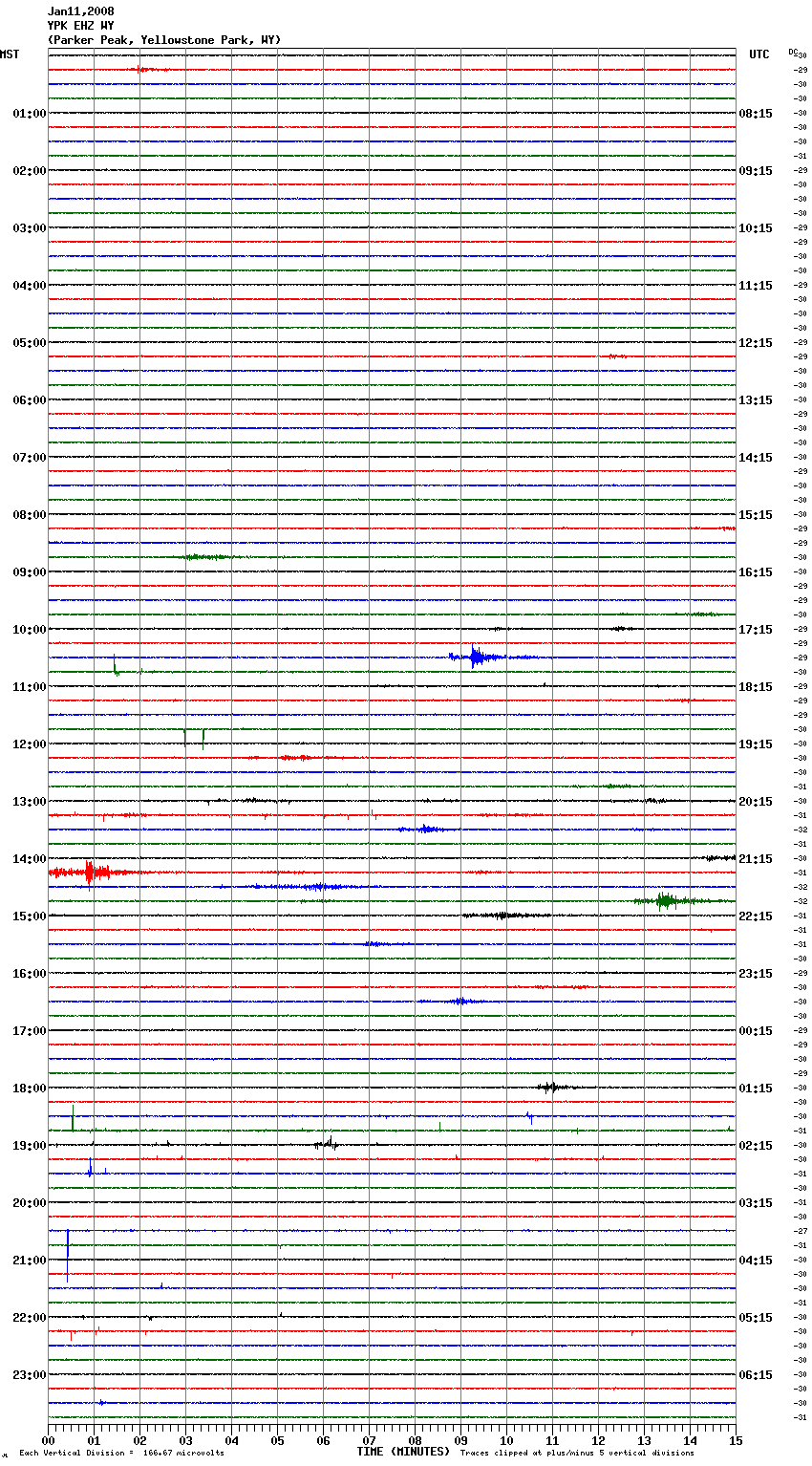Screen dimensions: 812x1466
Task: Select the 12:00 MST hour label
Action: click(30, 744)
